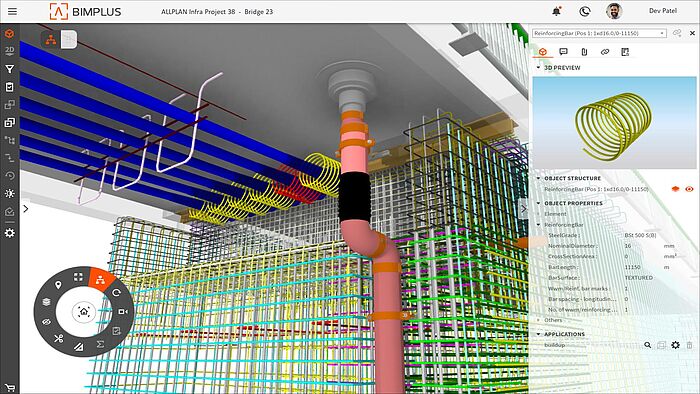
Task: Open the issues clipboard in sidebar
Action: (x=9, y=87)
